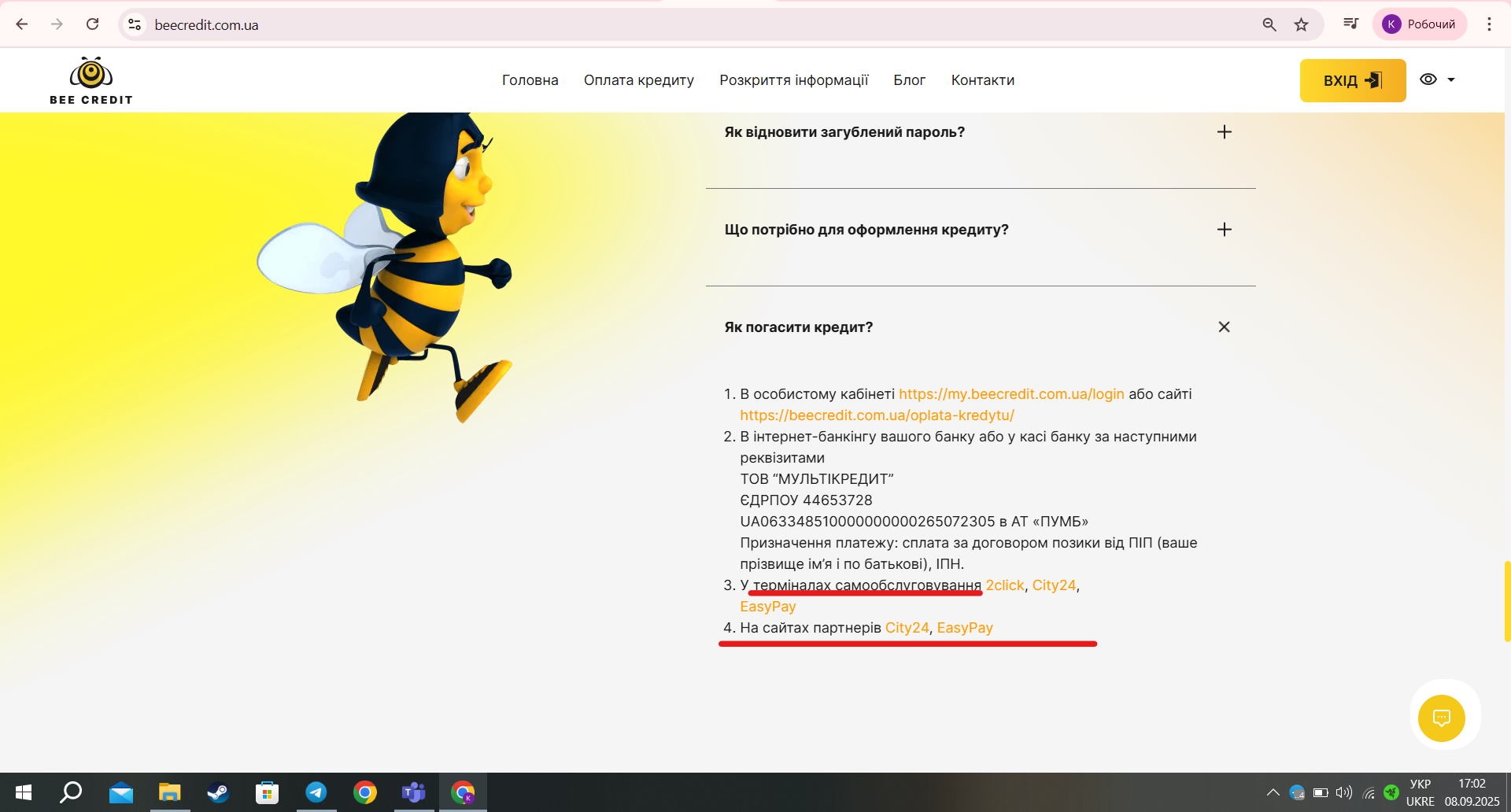Viewport: 1511px width, 812px height.
Task: Open the 2click terminal link
Action: click(x=1005, y=585)
